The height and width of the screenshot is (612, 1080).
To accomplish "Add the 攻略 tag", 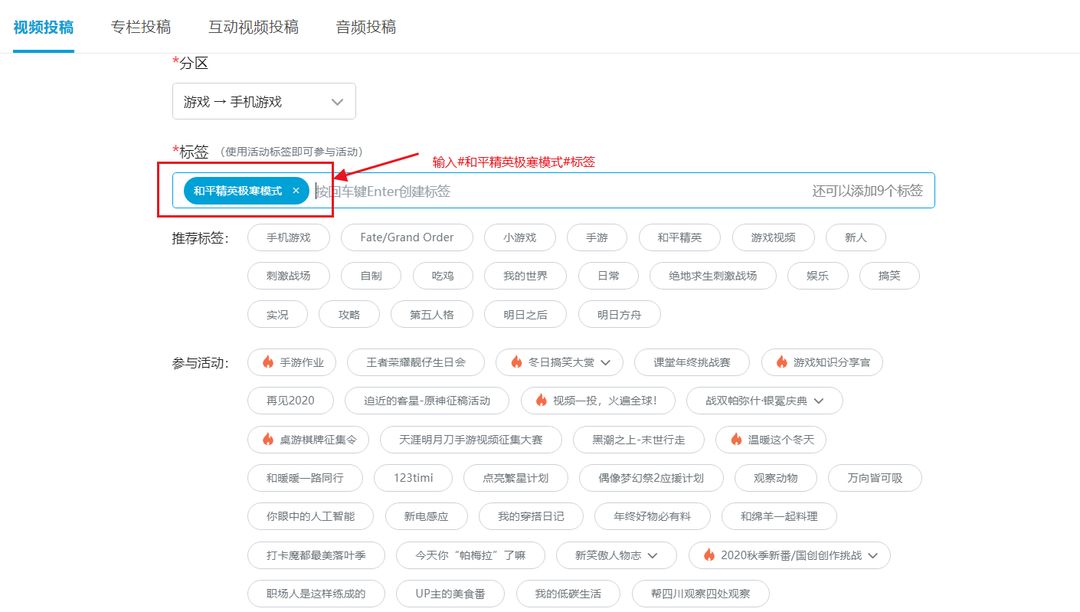I will tap(349, 315).
